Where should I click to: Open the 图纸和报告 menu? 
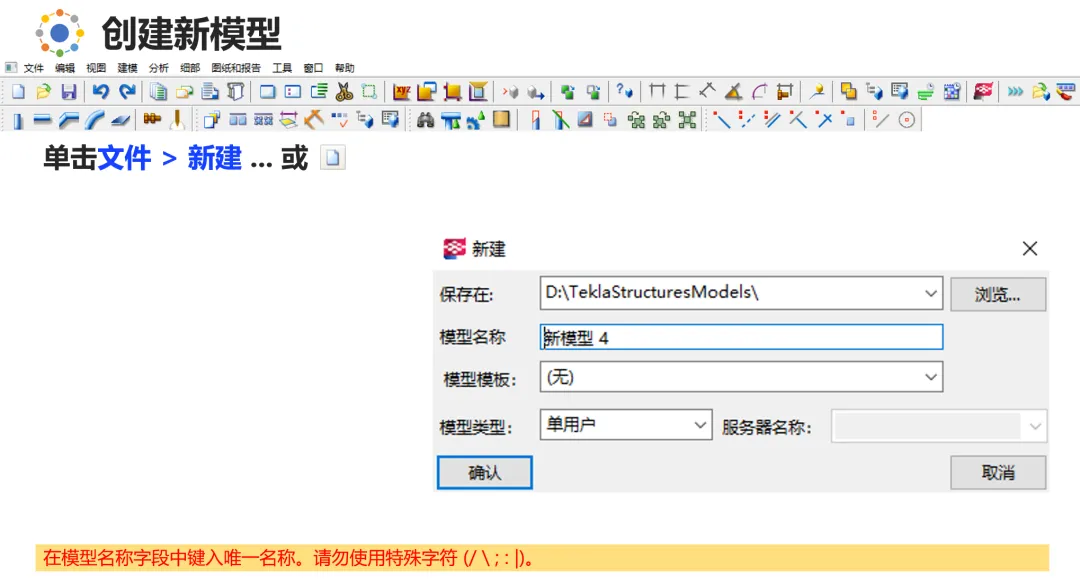(x=236, y=68)
